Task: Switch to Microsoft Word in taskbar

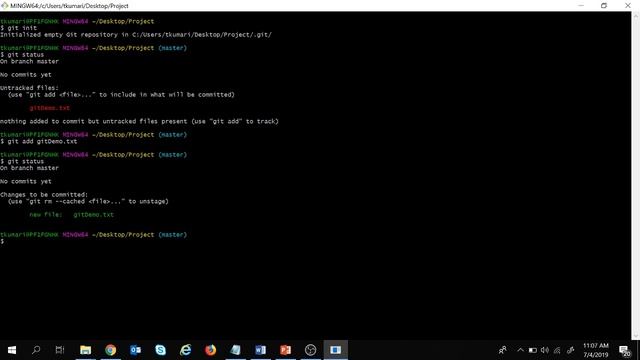Action: (x=260, y=350)
